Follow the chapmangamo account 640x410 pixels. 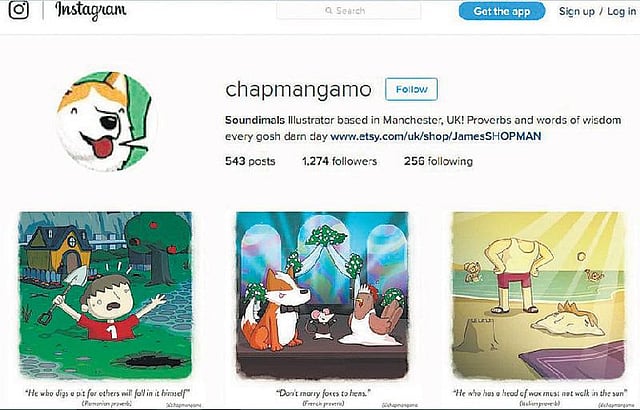coord(411,89)
